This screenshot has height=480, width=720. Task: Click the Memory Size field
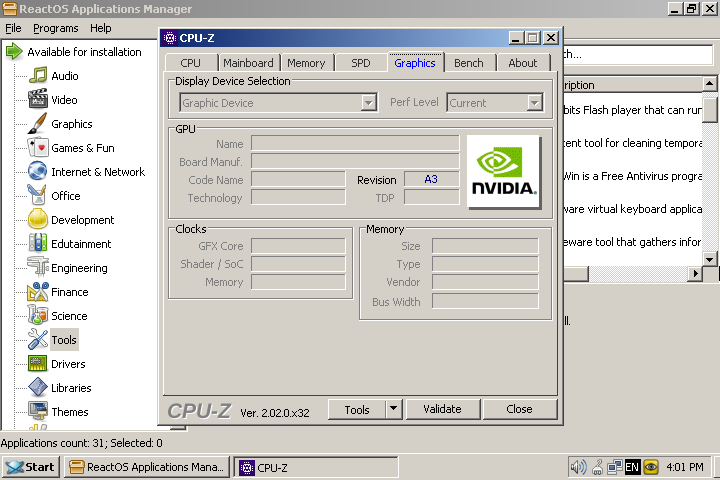[x=485, y=246]
